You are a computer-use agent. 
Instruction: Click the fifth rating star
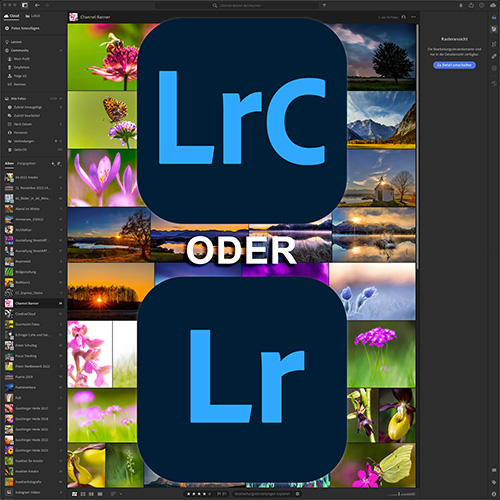pyautogui.click(x=209, y=494)
